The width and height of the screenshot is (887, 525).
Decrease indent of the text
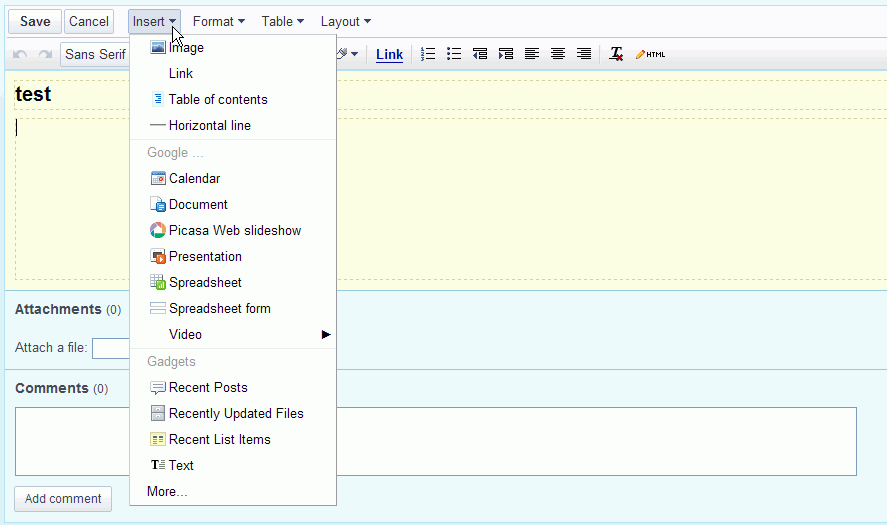click(x=480, y=54)
